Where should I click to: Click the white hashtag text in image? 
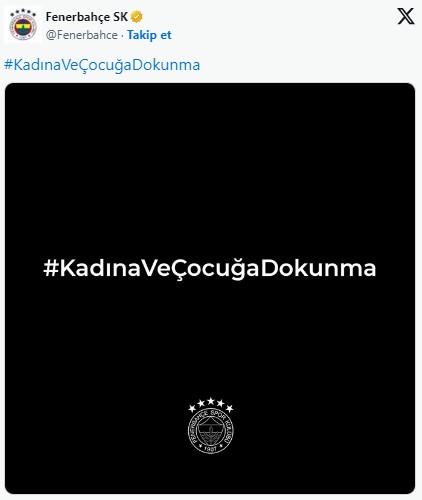(210, 268)
